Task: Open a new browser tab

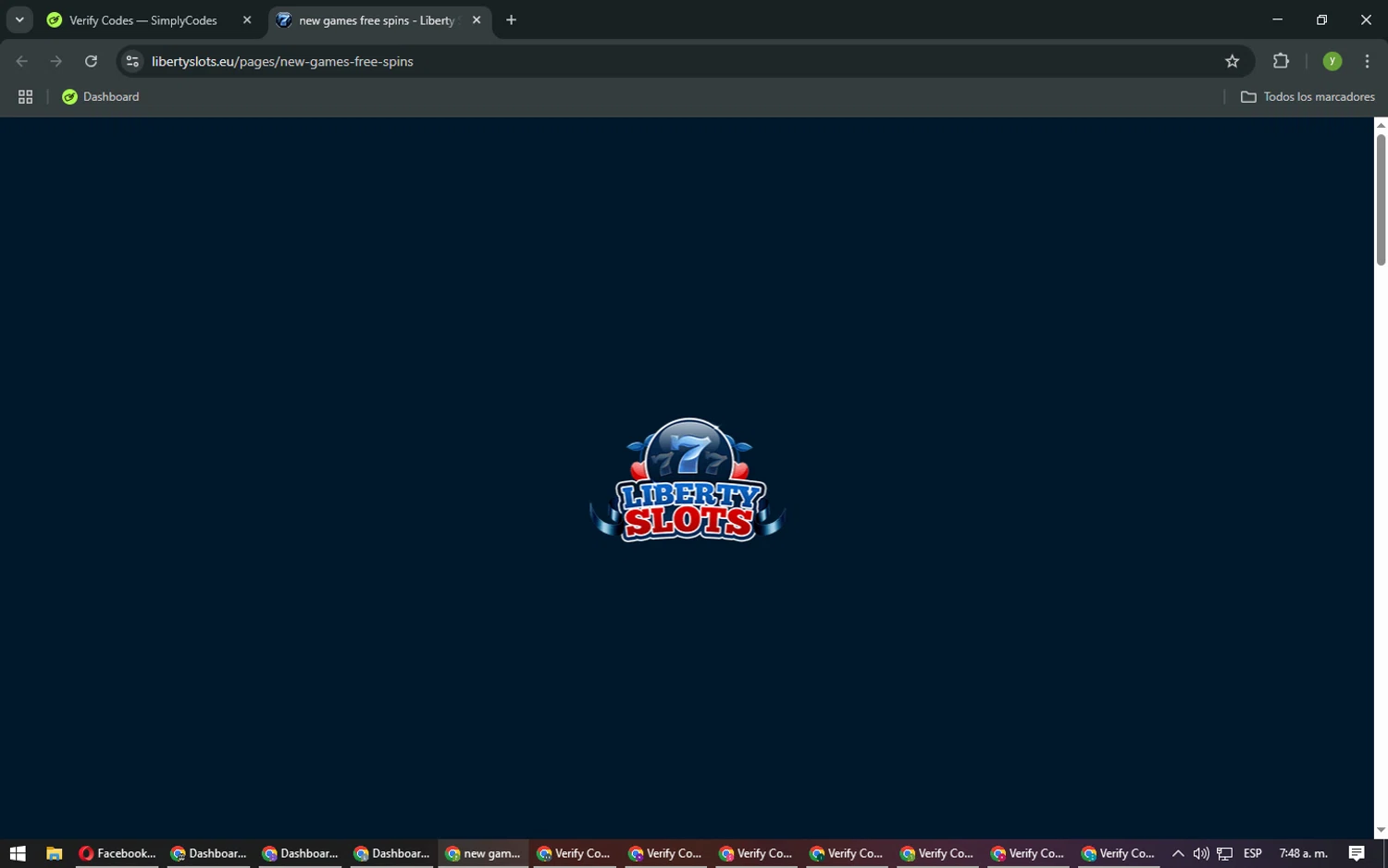Action: pyautogui.click(x=511, y=20)
